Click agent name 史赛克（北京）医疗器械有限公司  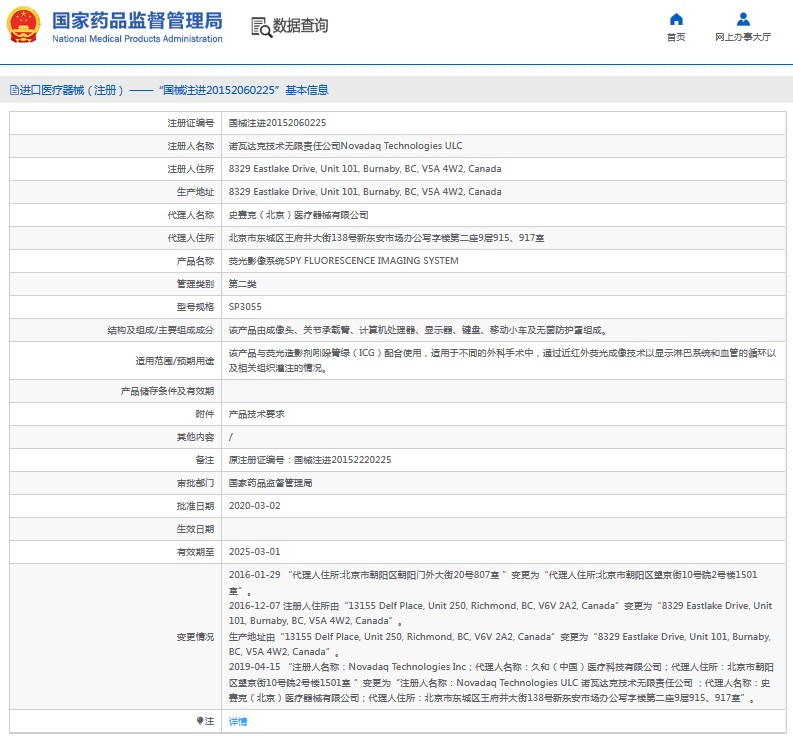click(x=298, y=215)
